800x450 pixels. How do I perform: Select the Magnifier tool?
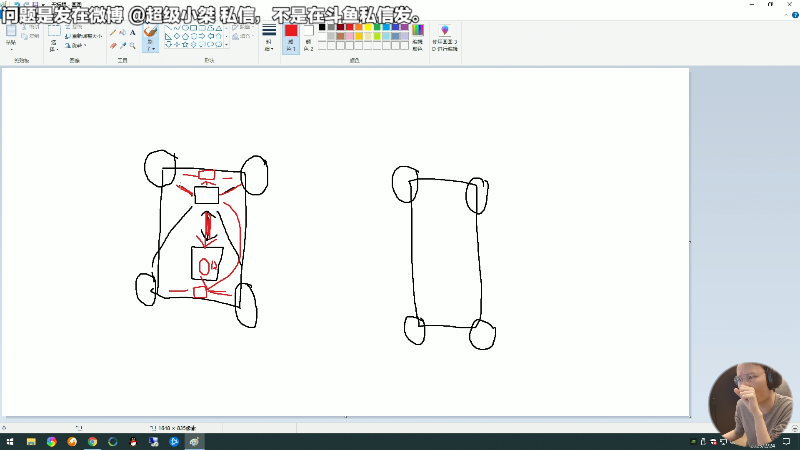tap(133, 46)
